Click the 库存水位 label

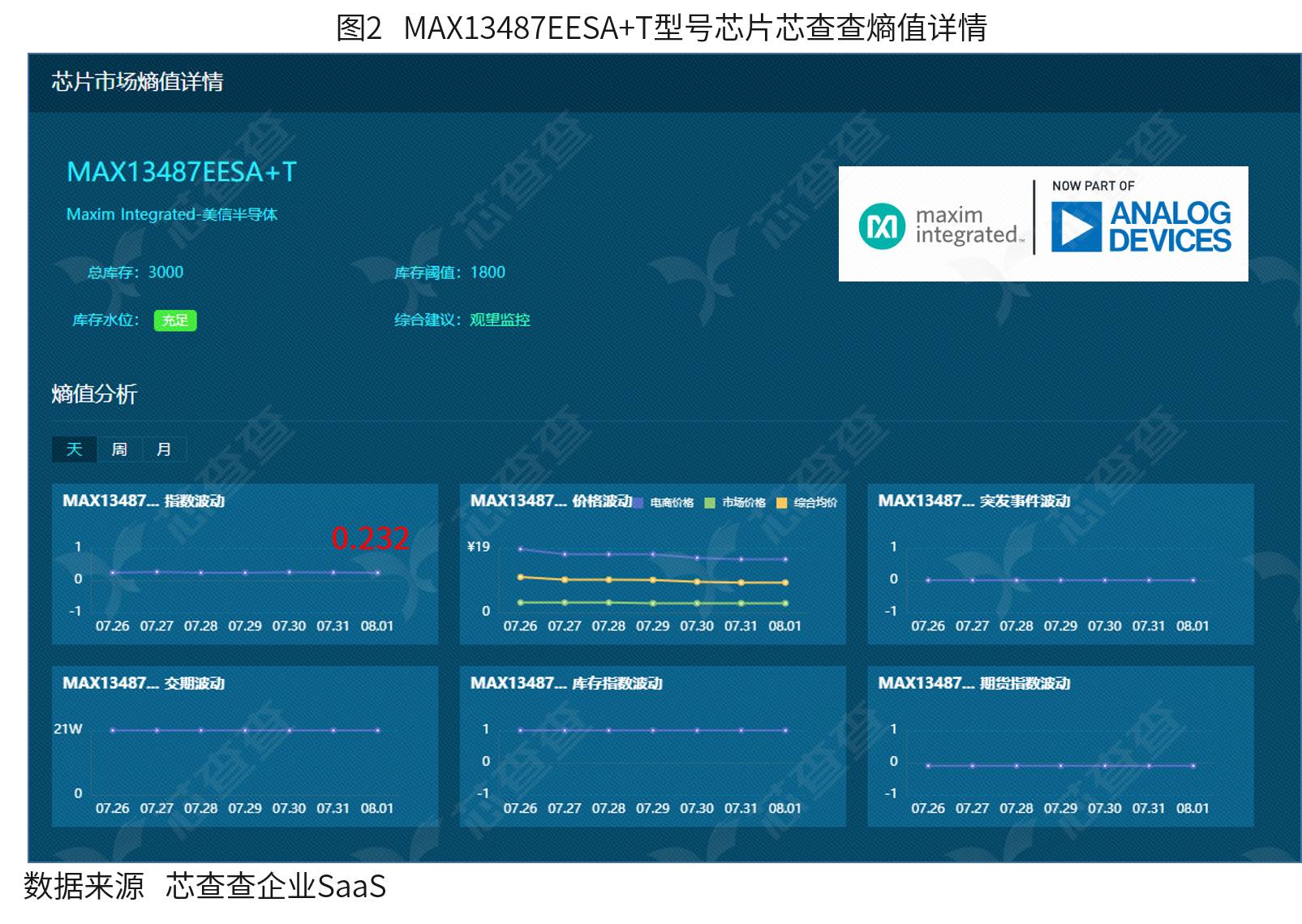(x=105, y=320)
